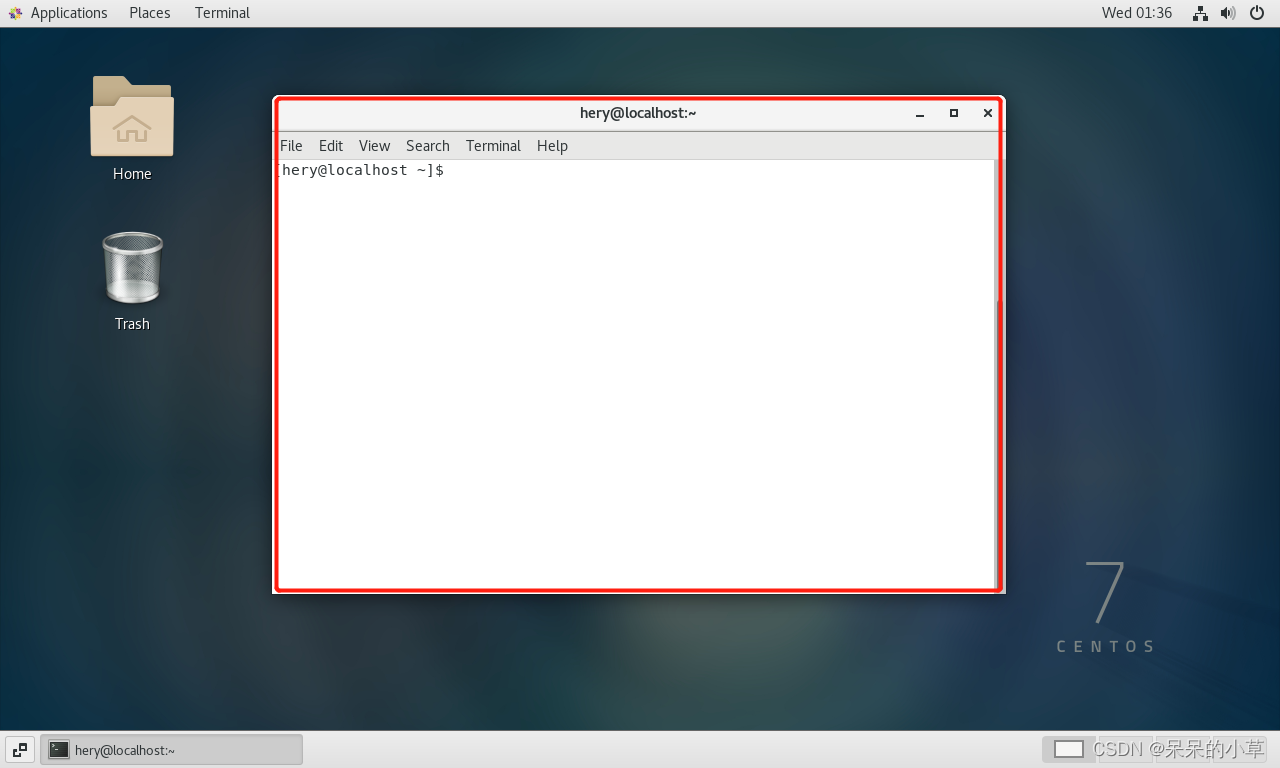The image size is (1280, 768).
Task: Open the Help menu in the terminal
Action: (x=552, y=146)
